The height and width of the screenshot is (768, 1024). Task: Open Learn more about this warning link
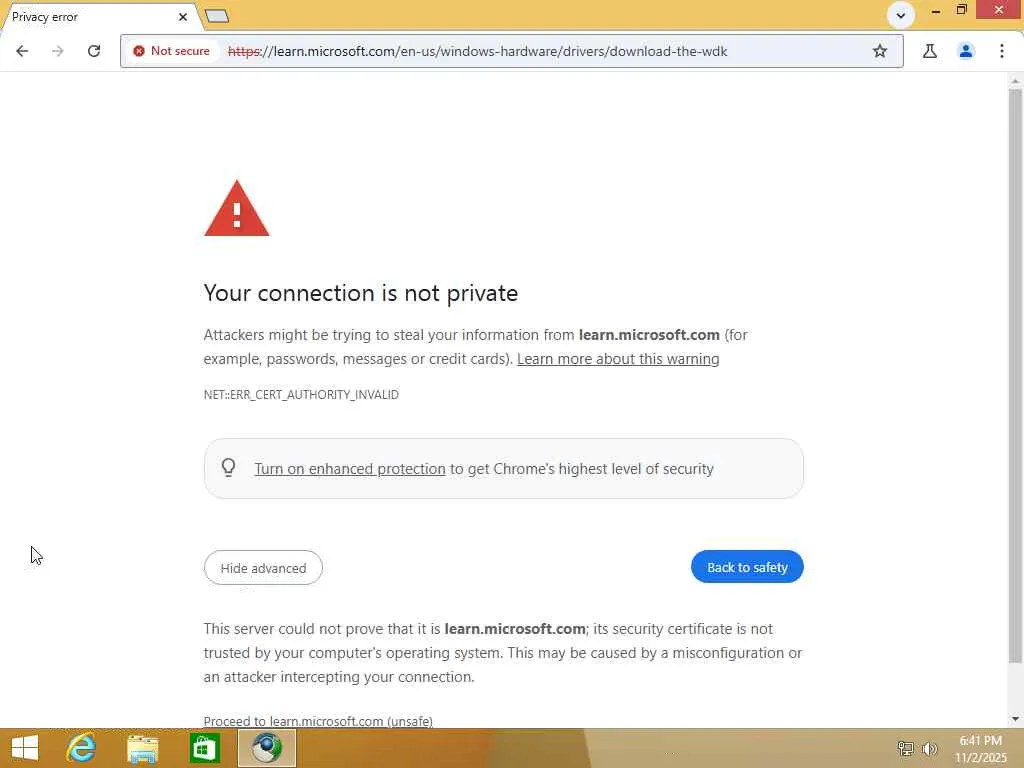[618, 359]
